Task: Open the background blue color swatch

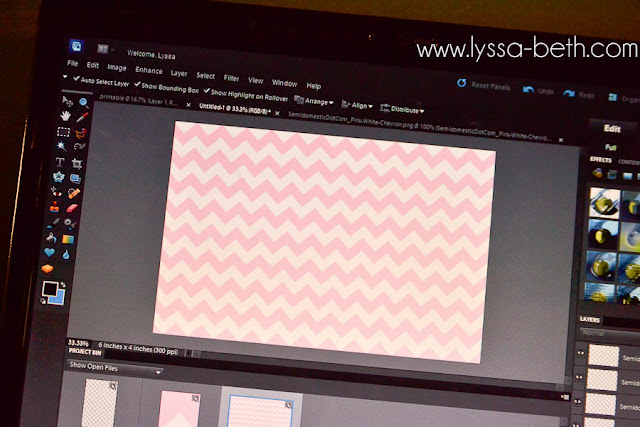Action: (x=60, y=300)
